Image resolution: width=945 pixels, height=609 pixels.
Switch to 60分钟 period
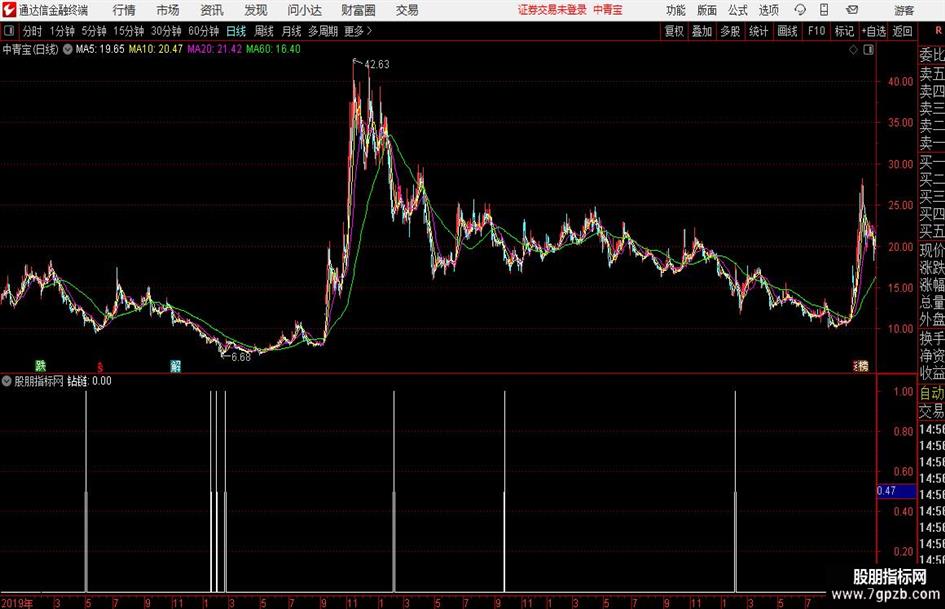tap(204, 31)
